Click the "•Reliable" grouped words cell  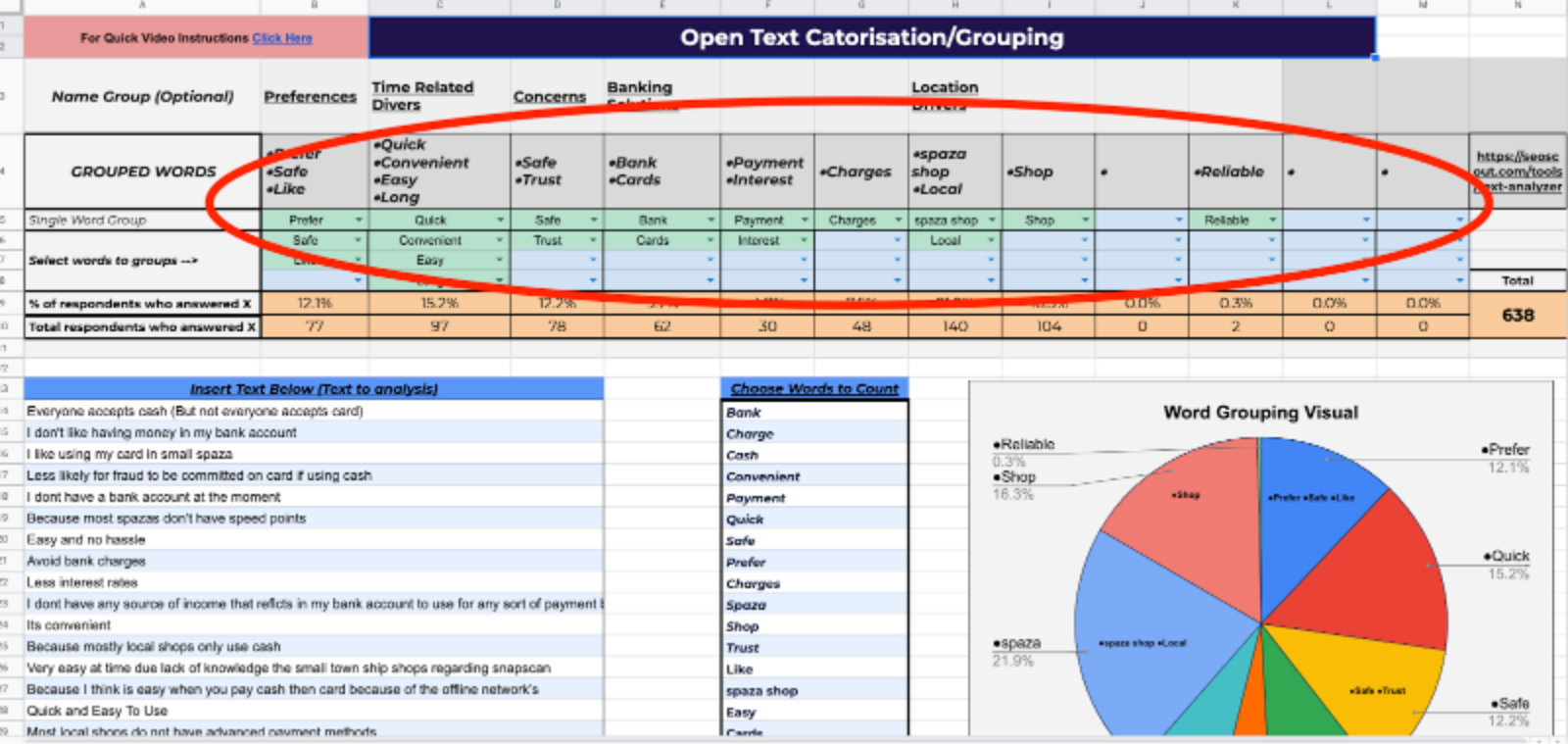pos(1235,172)
